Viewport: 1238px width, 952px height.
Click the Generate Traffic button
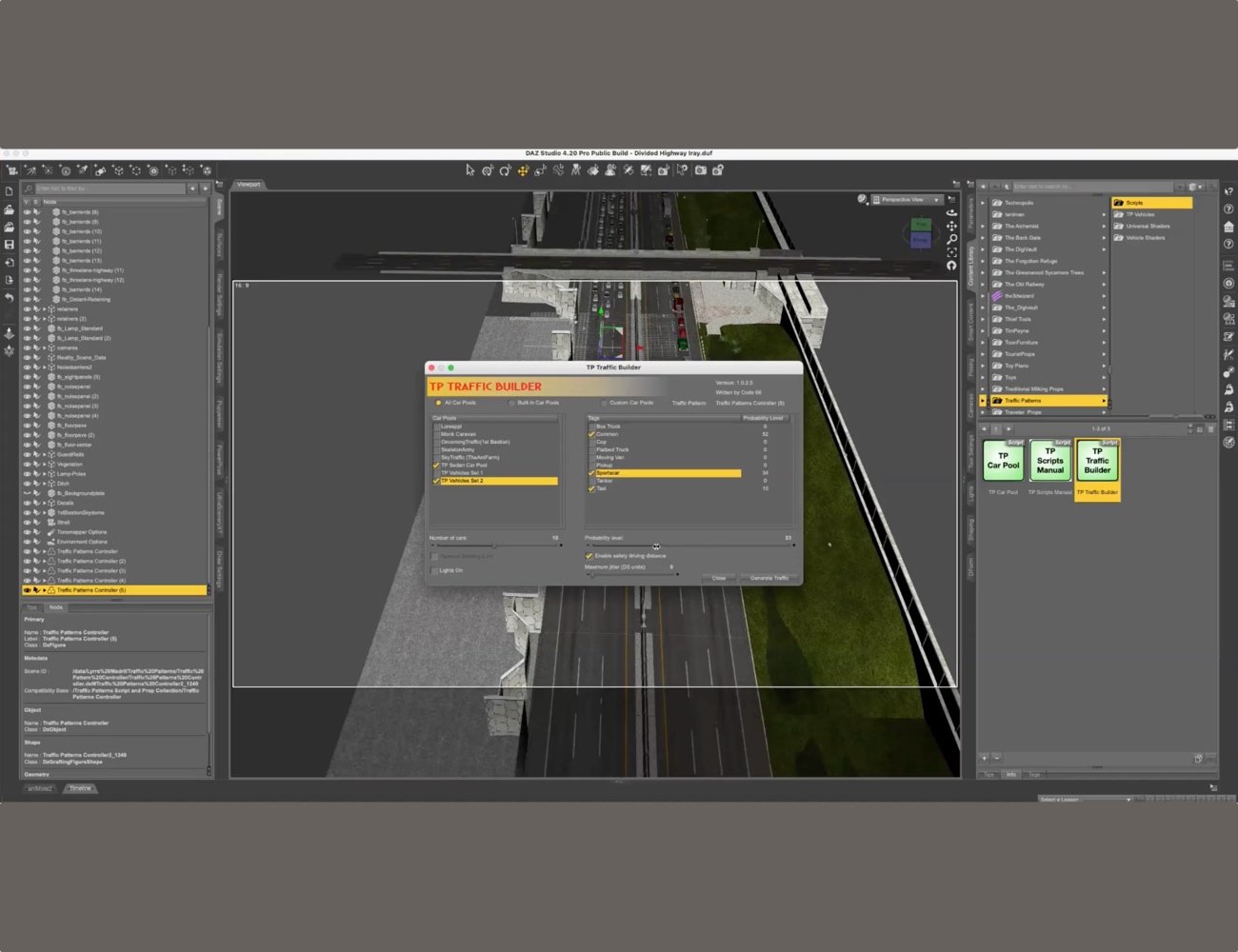[x=769, y=578]
